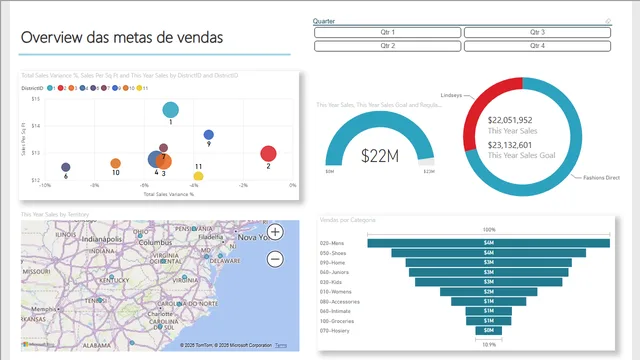Select the 040-Juniors funnel bar

coord(489,272)
